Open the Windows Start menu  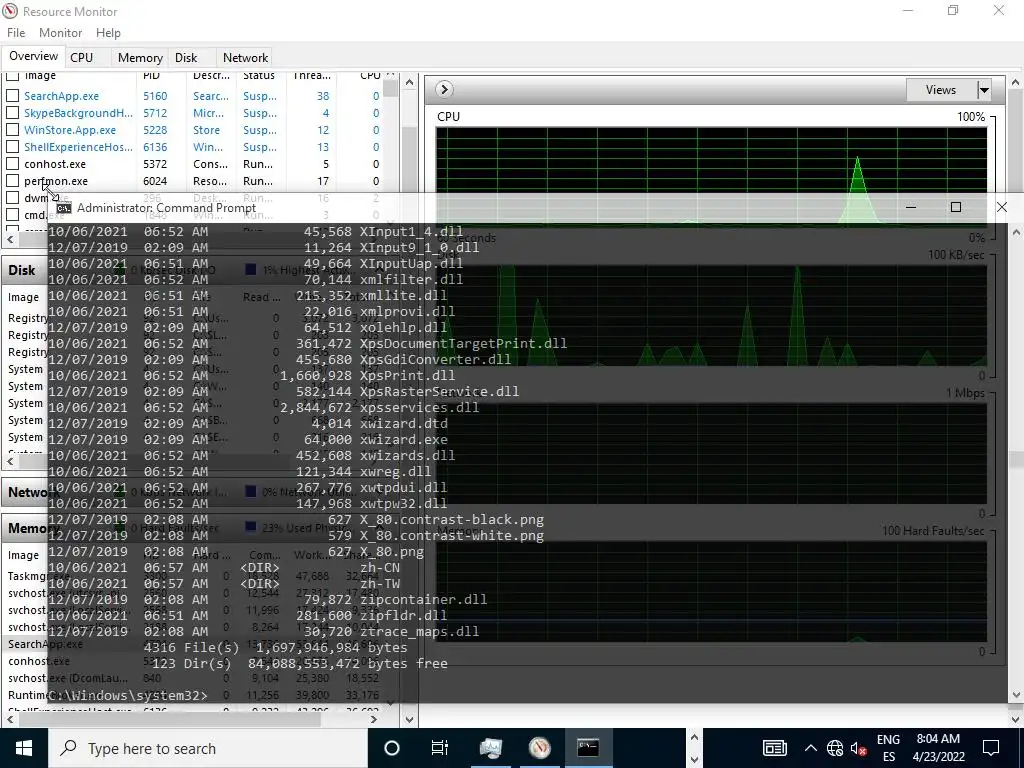(24, 748)
